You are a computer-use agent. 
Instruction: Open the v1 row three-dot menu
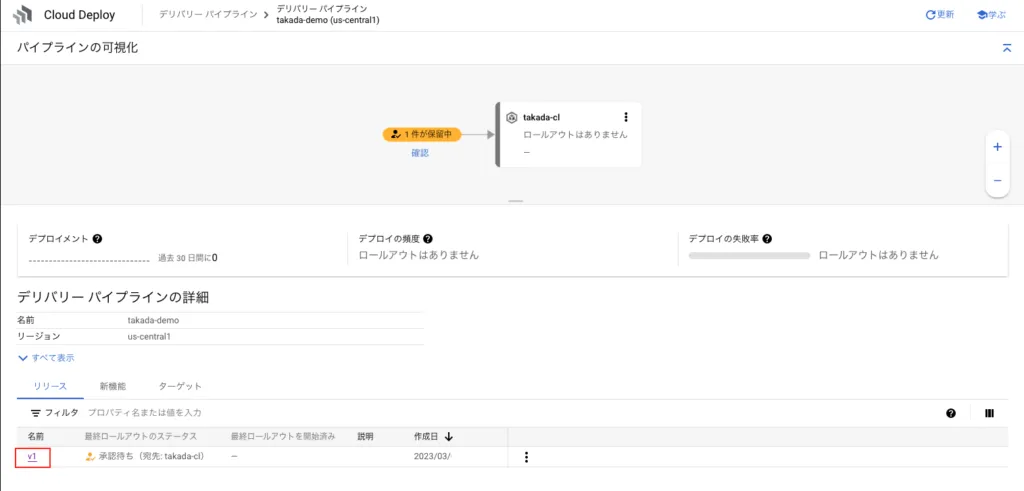click(x=526, y=457)
